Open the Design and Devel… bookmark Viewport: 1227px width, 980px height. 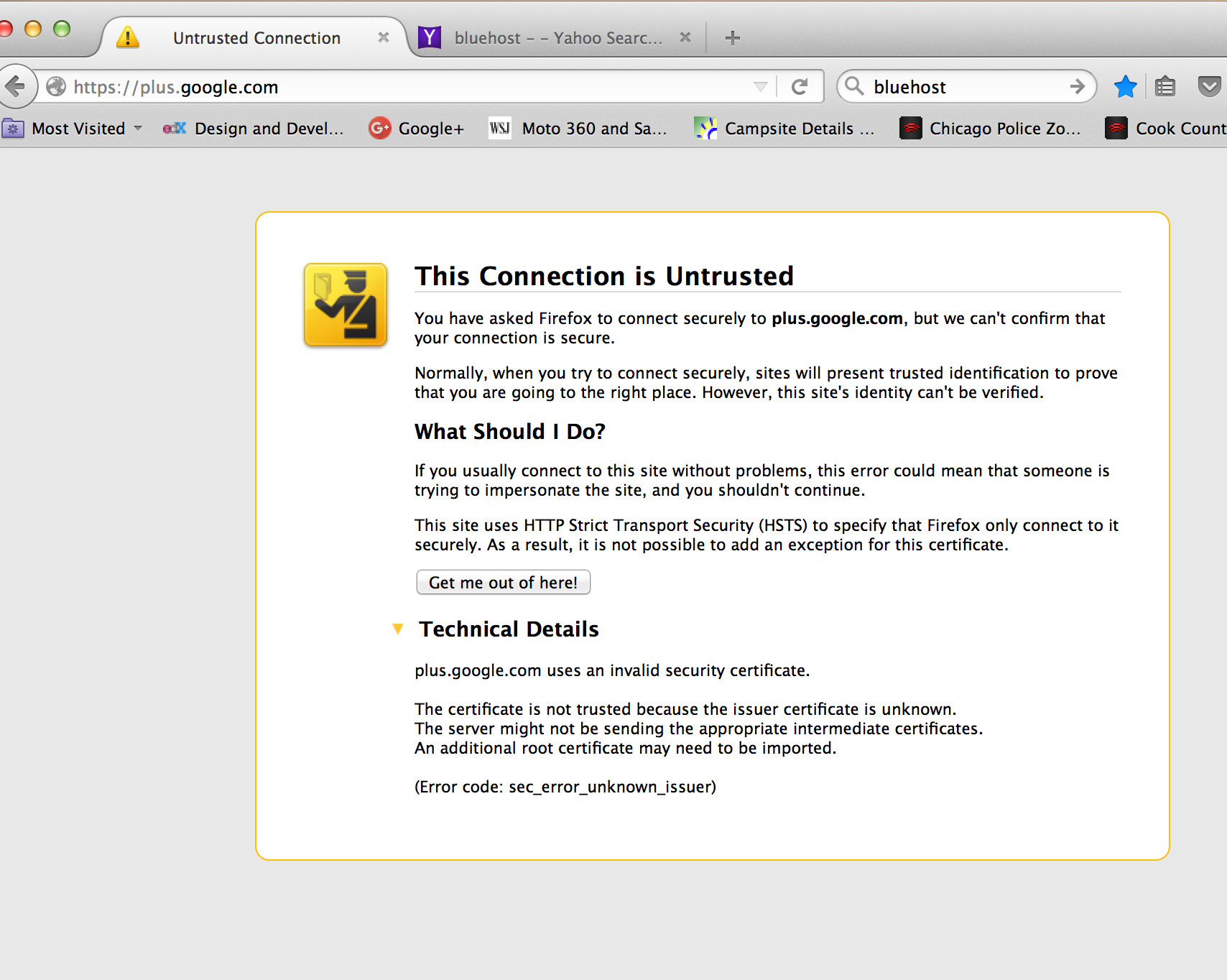[x=253, y=129]
